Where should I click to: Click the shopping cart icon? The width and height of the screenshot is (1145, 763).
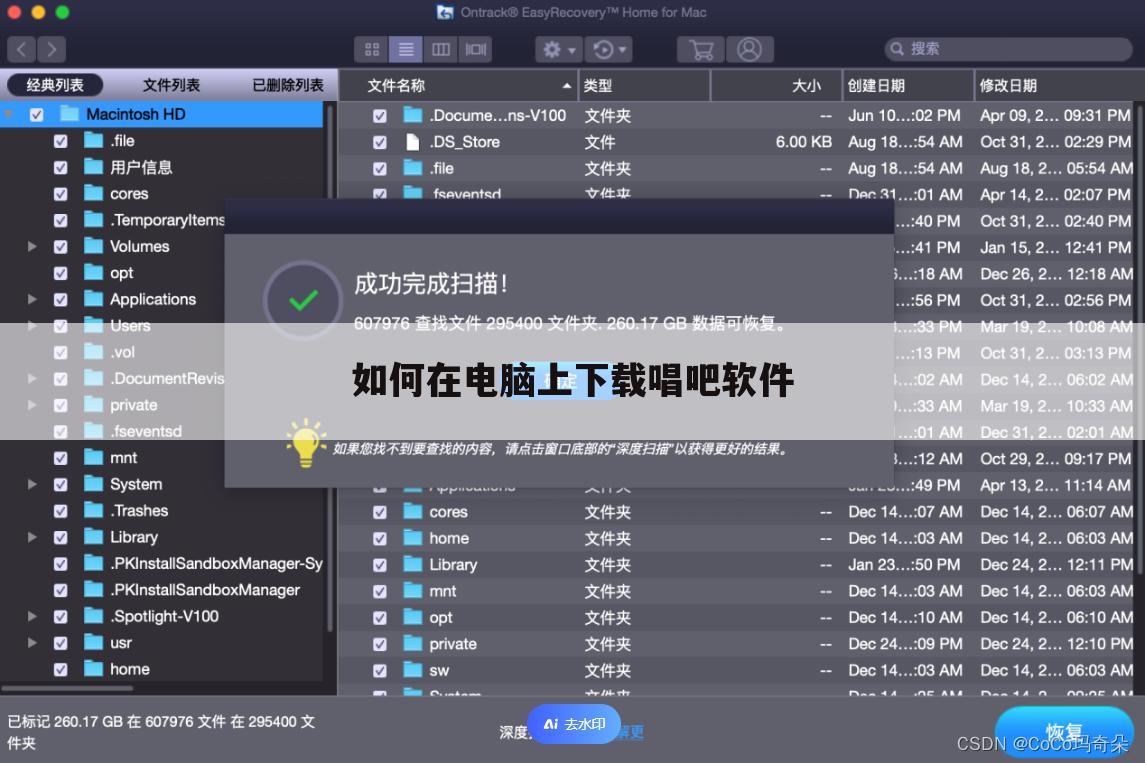701,49
